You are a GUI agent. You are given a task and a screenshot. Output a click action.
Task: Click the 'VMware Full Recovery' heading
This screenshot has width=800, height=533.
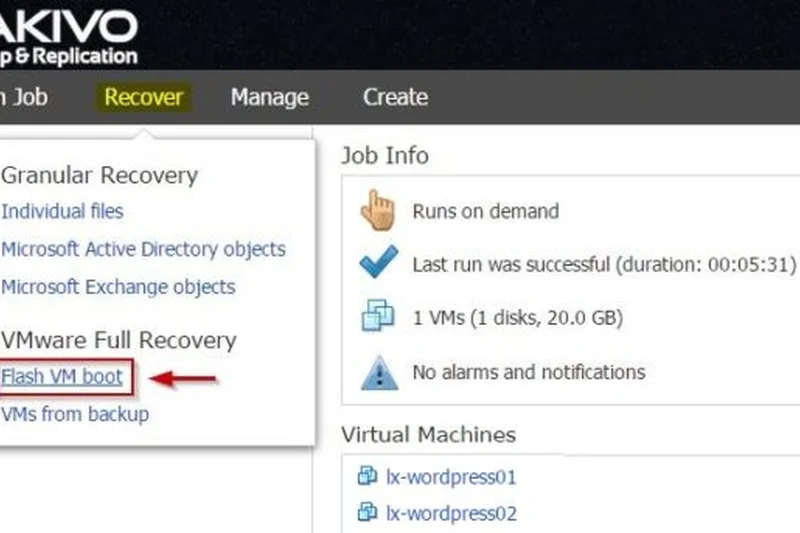coord(119,340)
